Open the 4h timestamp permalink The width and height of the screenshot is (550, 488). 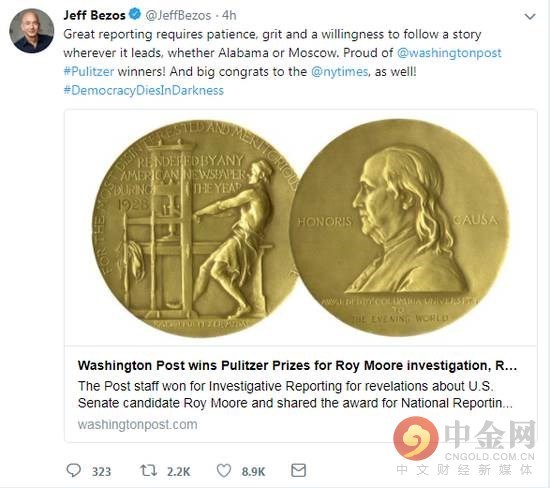pyautogui.click(x=229, y=15)
